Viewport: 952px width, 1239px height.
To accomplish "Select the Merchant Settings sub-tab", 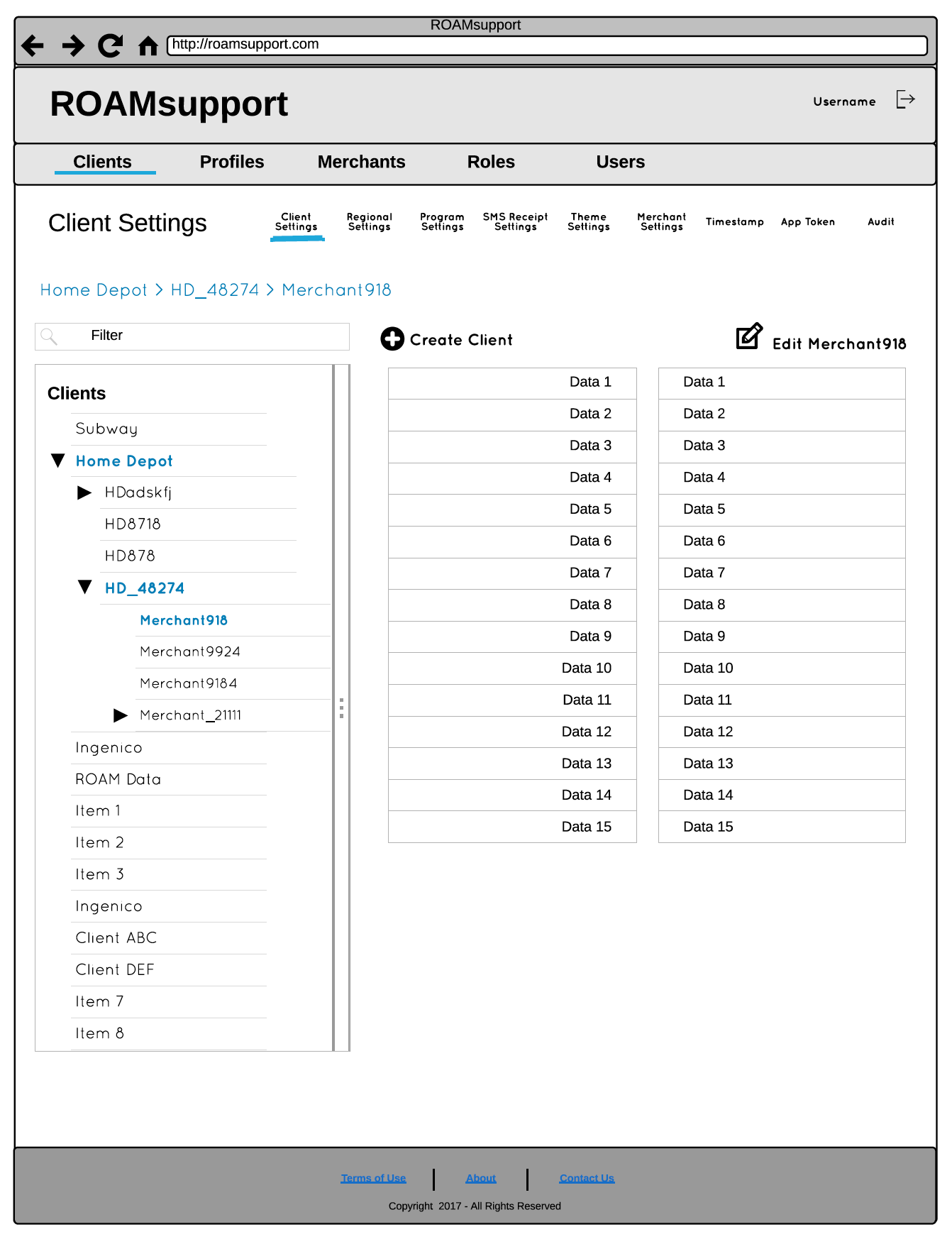I will (662, 222).
